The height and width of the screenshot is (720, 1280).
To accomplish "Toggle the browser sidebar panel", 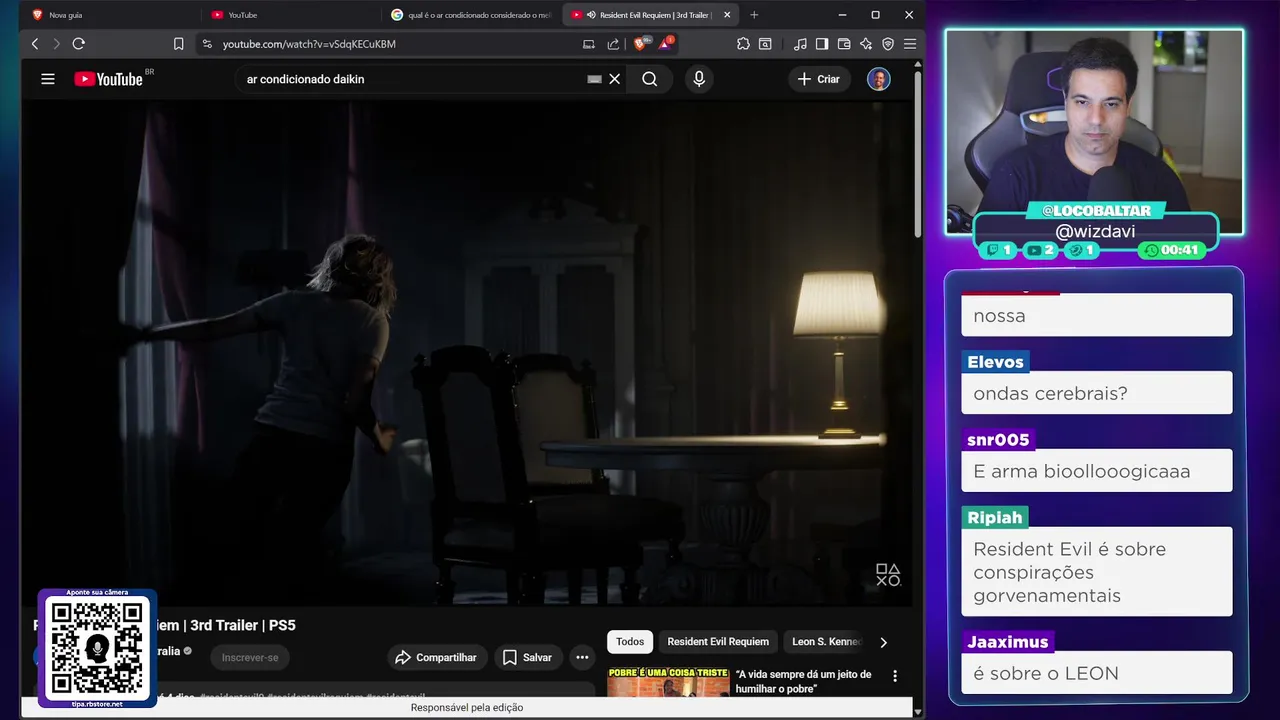I will coord(822,44).
